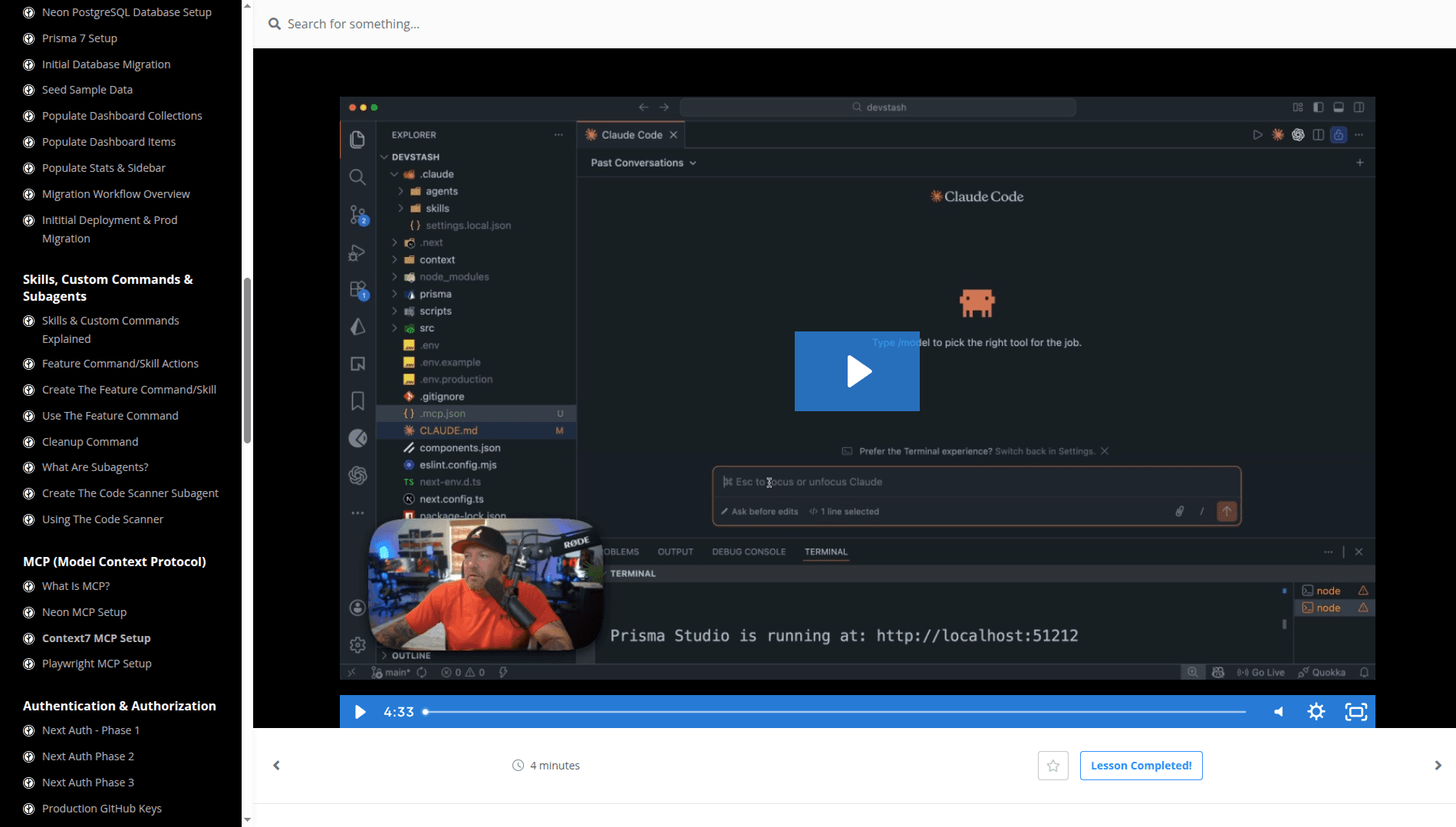Select the 'What Are Subagents?' lesson

95,467
